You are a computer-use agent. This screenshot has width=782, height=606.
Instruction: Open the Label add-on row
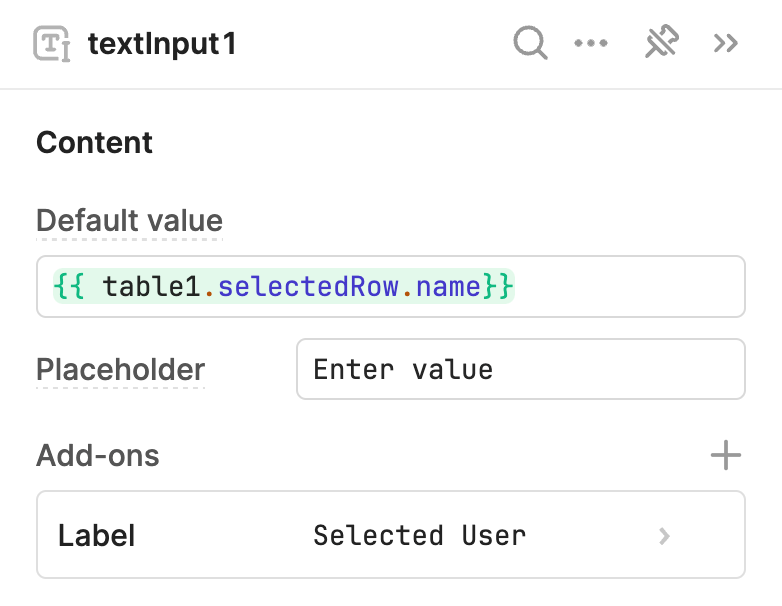[391, 535]
